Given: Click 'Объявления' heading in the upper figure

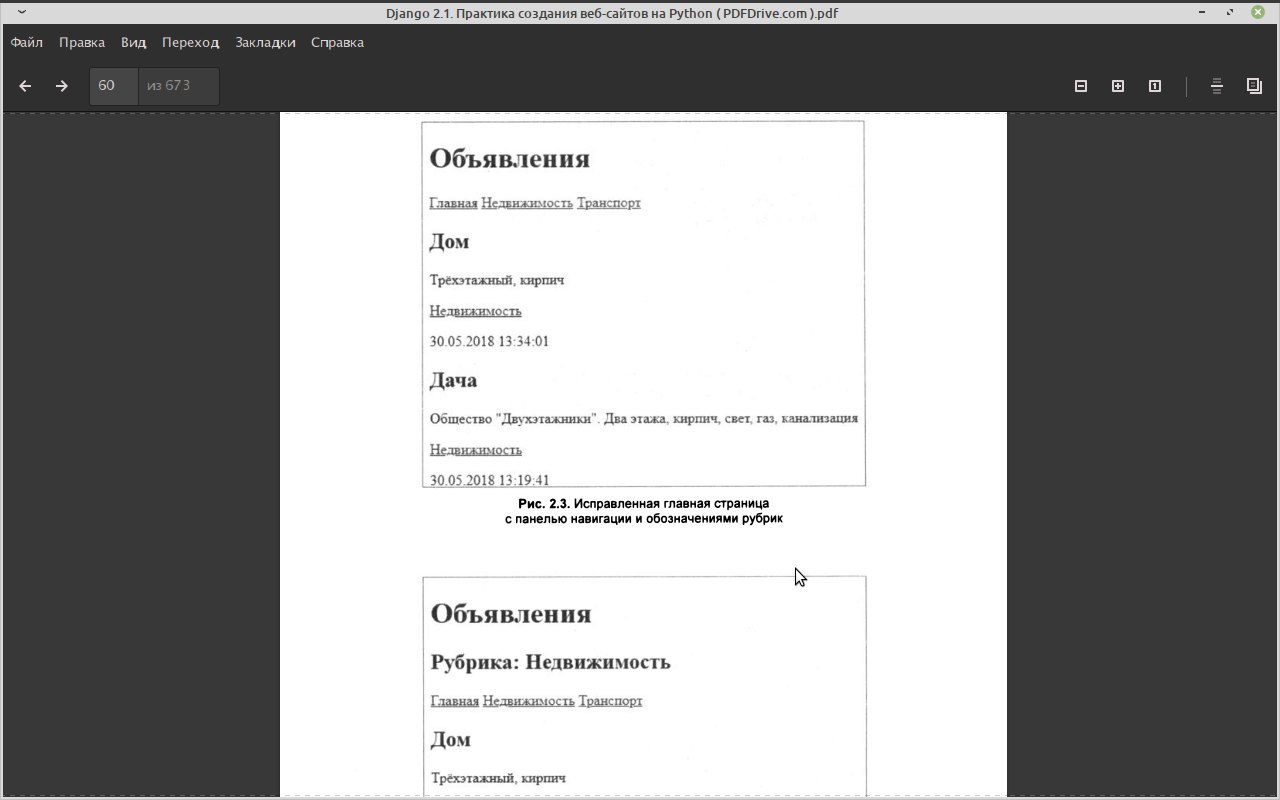Looking at the screenshot, I should (510, 159).
